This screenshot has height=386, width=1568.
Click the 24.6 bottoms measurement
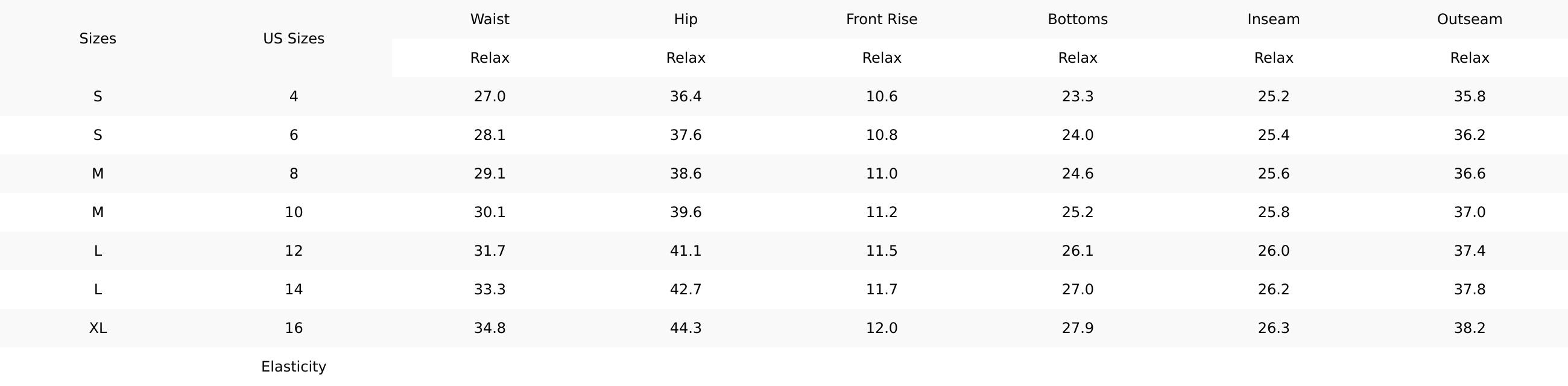coord(1077,174)
